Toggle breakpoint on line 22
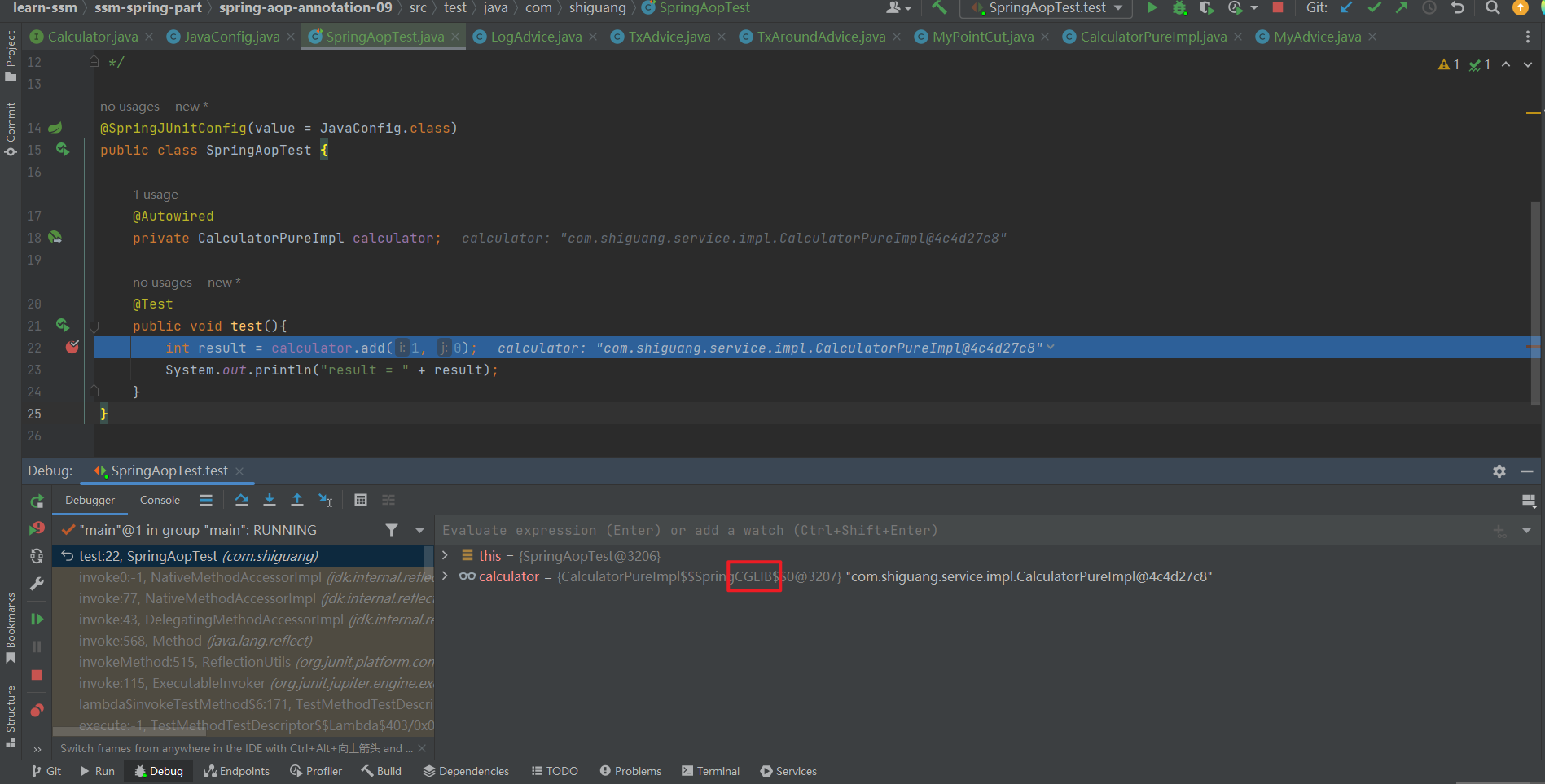The width and height of the screenshot is (1545, 784). click(x=72, y=347)
